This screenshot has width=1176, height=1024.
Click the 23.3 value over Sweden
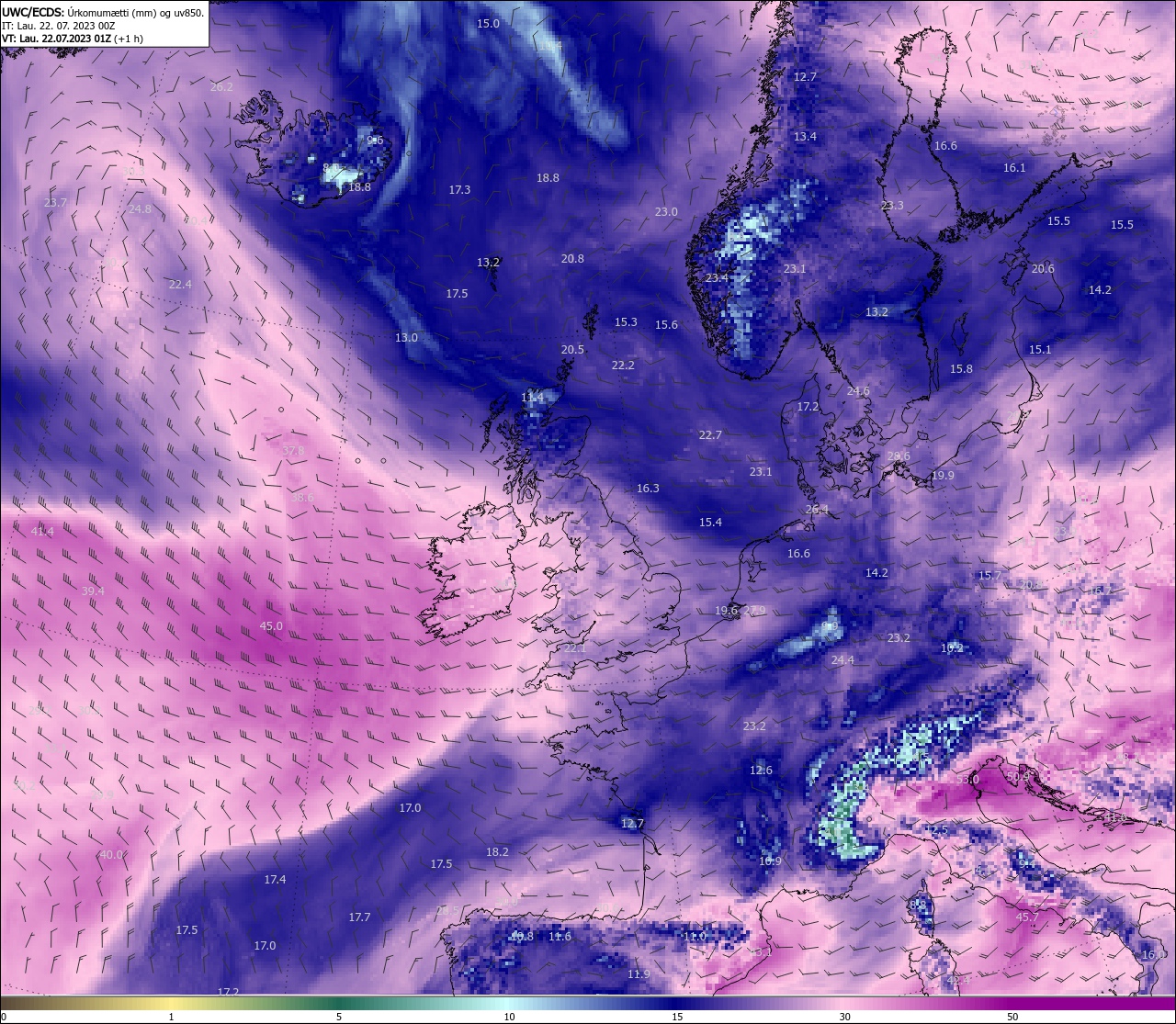point(892,206)
